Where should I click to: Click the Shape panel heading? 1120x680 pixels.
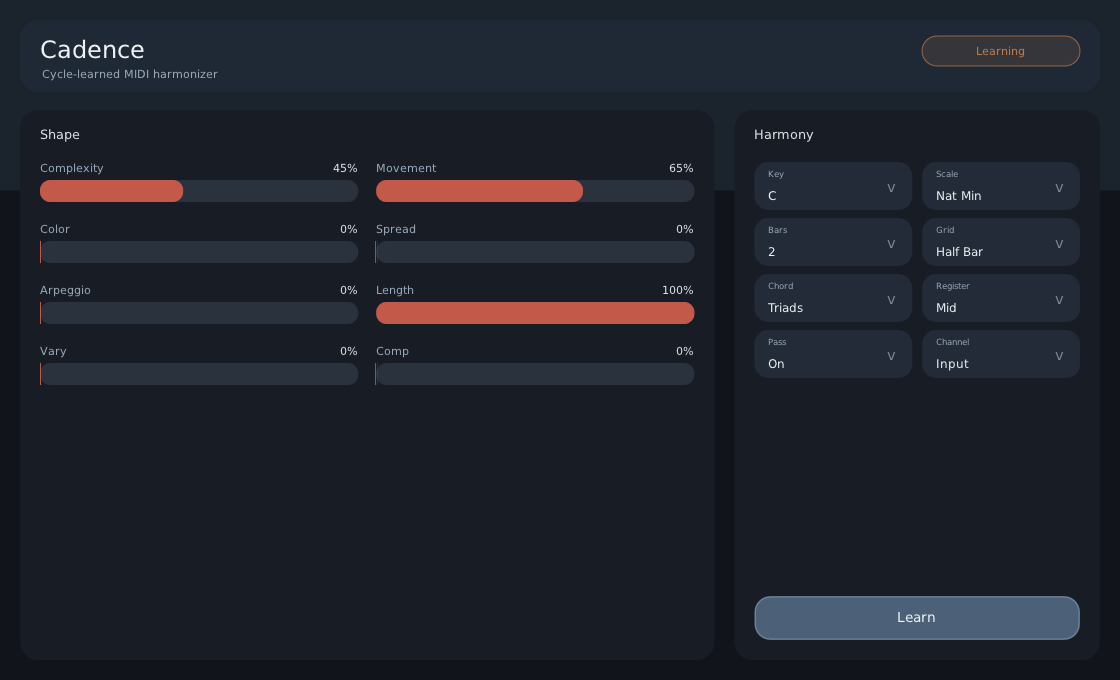coord(60,135)
